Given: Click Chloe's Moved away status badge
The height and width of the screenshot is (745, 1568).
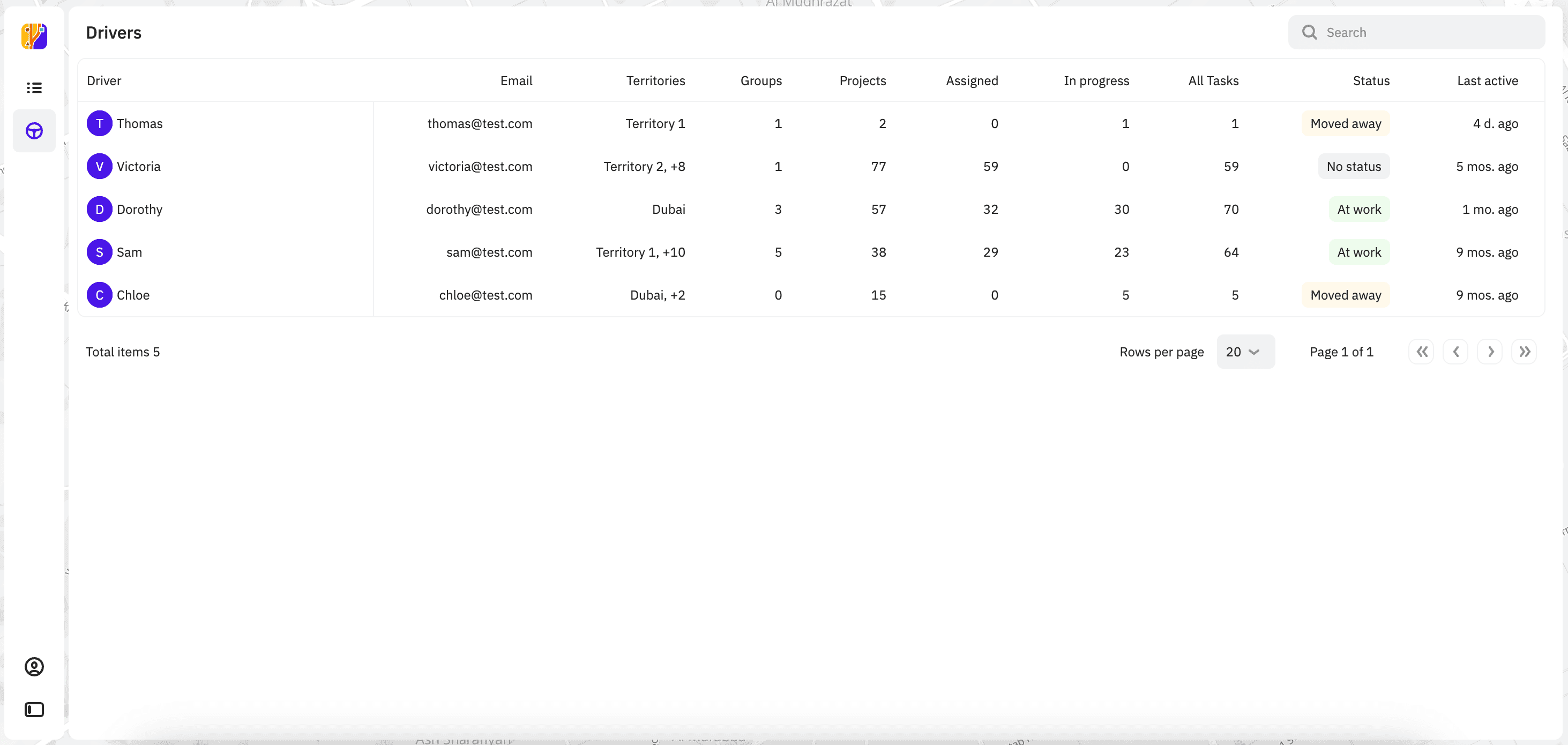Looking at the screenshot, I should click(1345, 295).
